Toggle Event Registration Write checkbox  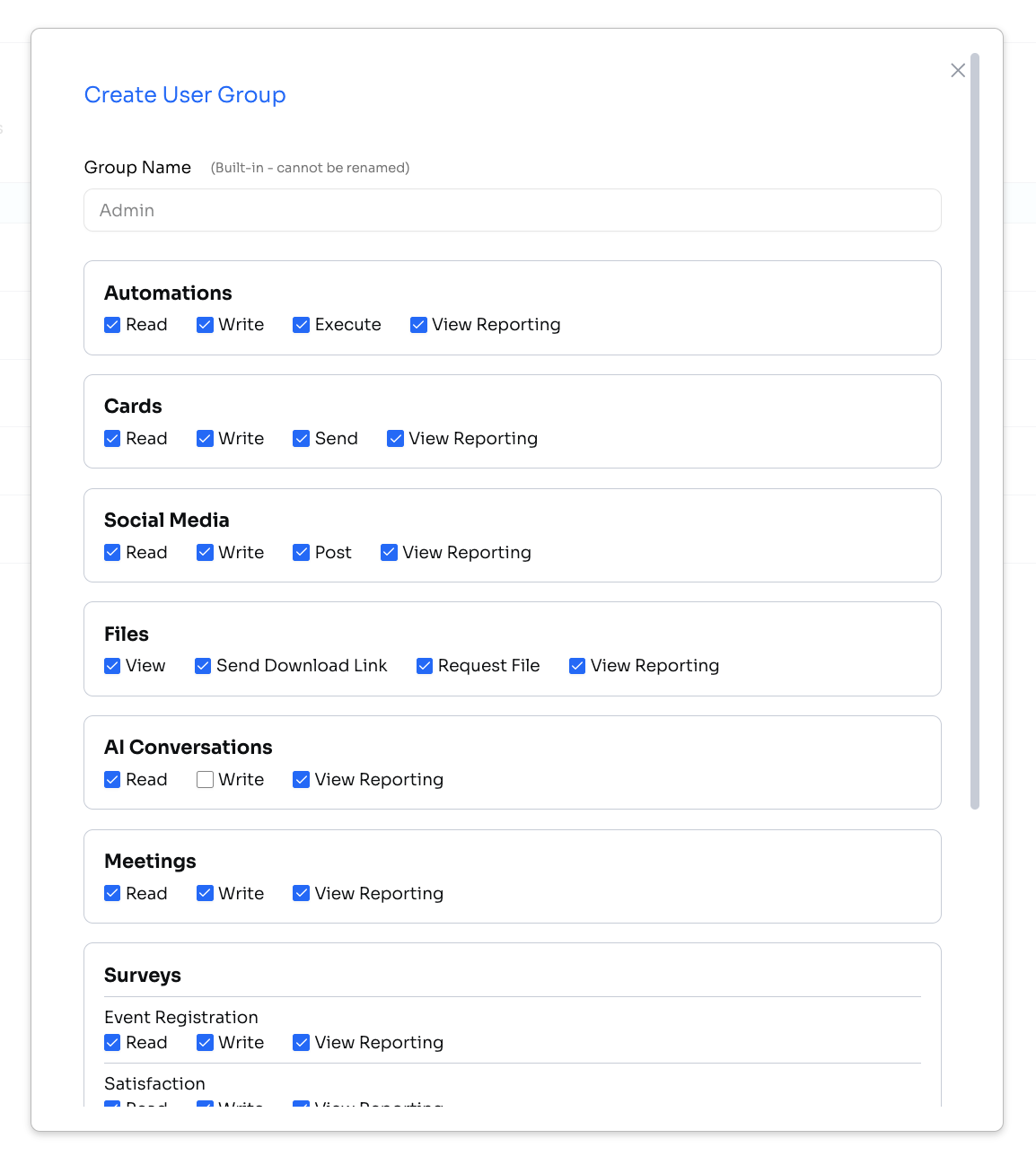point(205,1042)
